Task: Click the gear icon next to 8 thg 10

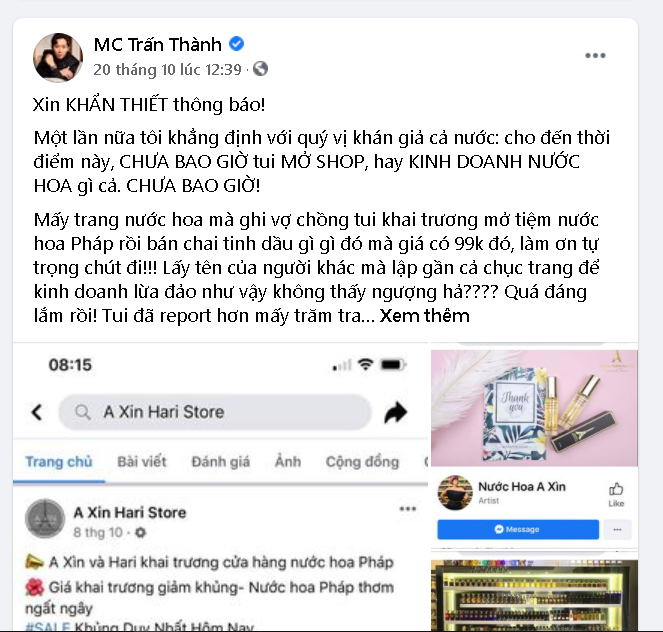Action: (140, 532)
